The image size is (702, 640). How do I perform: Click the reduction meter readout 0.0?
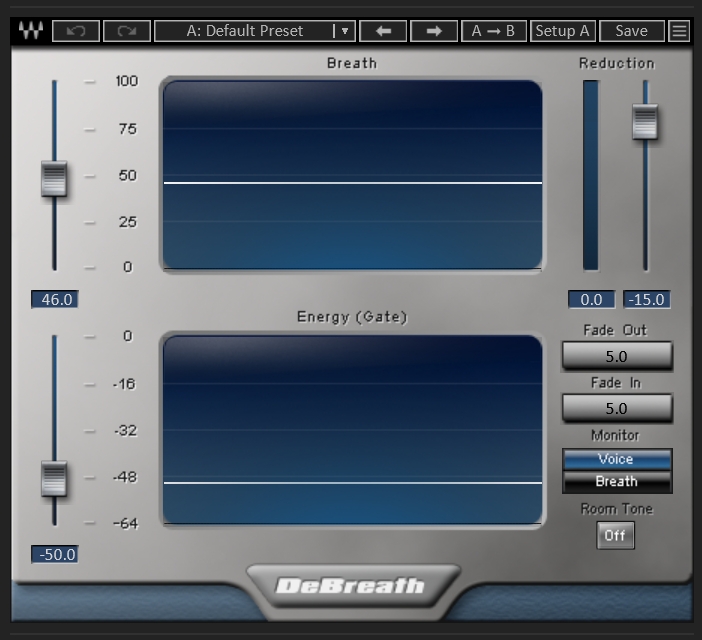591,299
